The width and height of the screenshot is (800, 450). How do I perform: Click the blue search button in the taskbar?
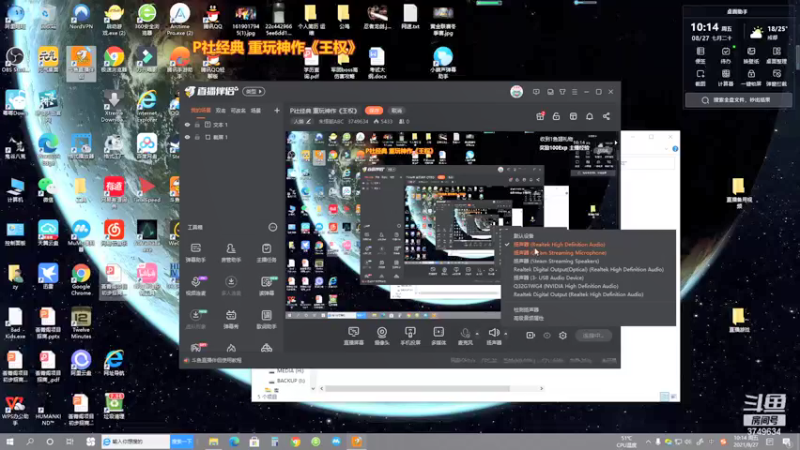point(182,441)
